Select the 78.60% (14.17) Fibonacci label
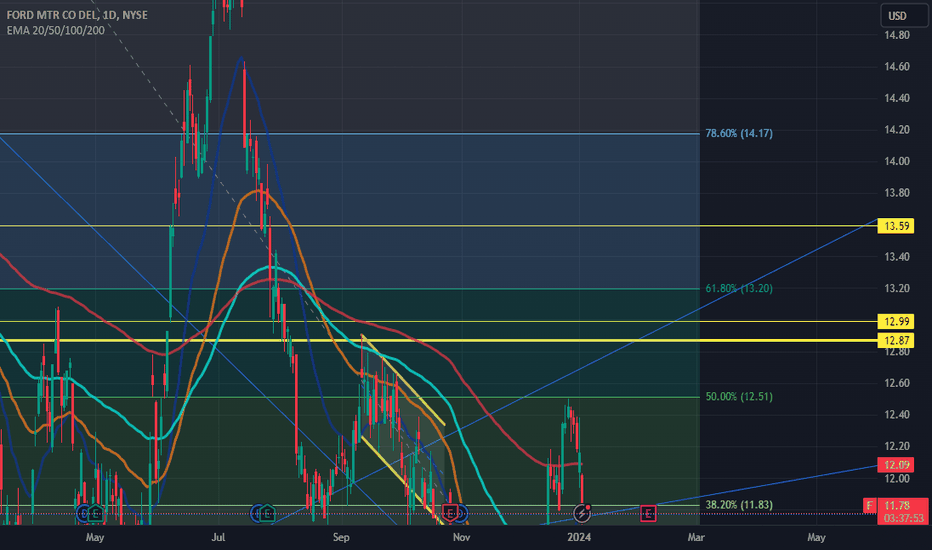The height and width of the screenshot is (550, 932). tap(739, 134)
